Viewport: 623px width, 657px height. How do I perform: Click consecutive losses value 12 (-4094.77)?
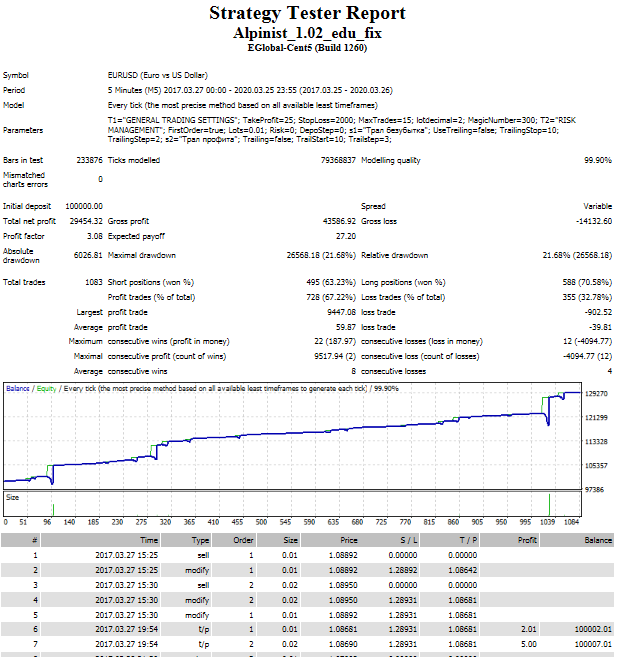tap(587, 342)
